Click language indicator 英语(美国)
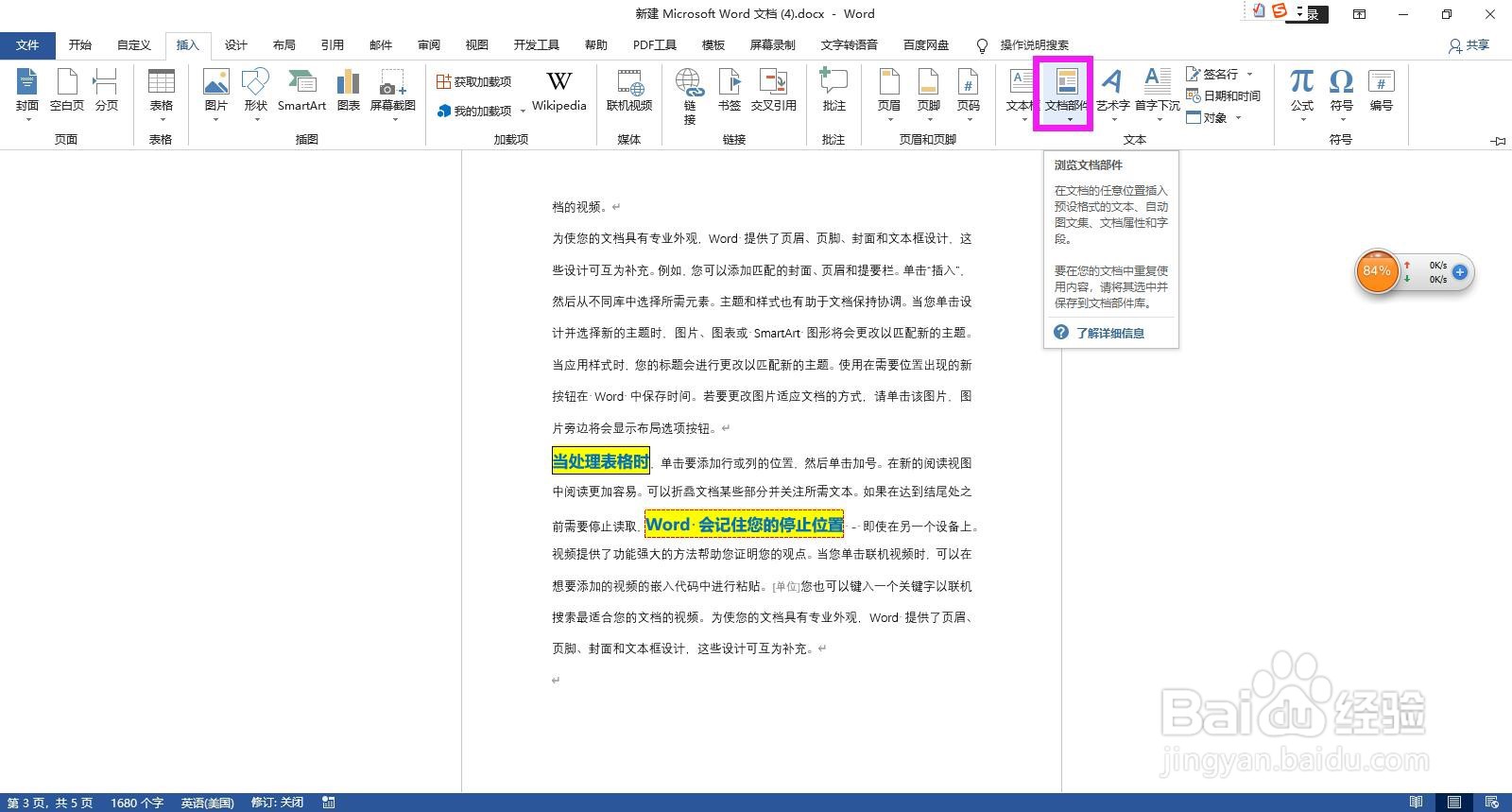This screenshot has width=1512, height=812. [208, 803]
